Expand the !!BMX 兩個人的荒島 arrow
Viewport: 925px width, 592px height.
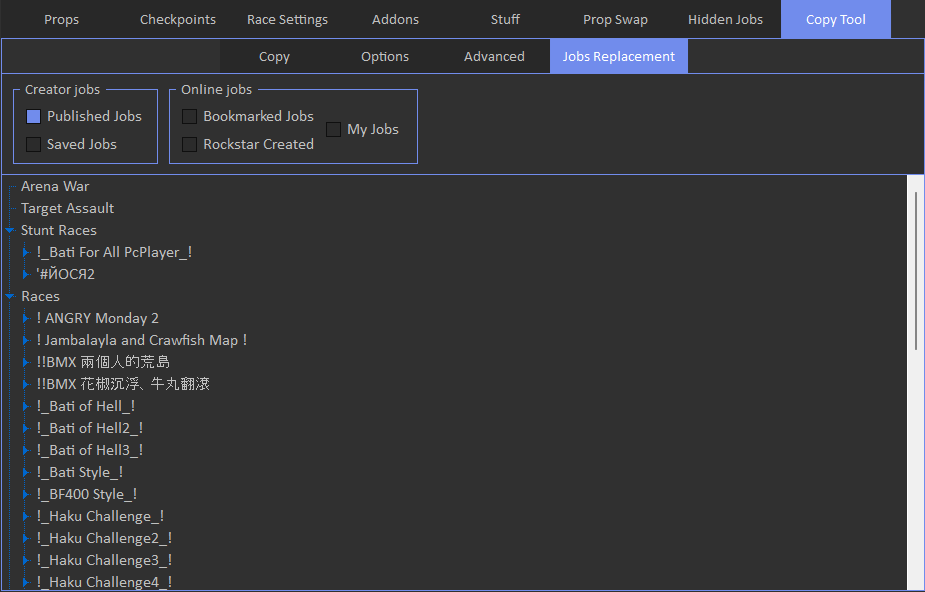tap(26, 362)
